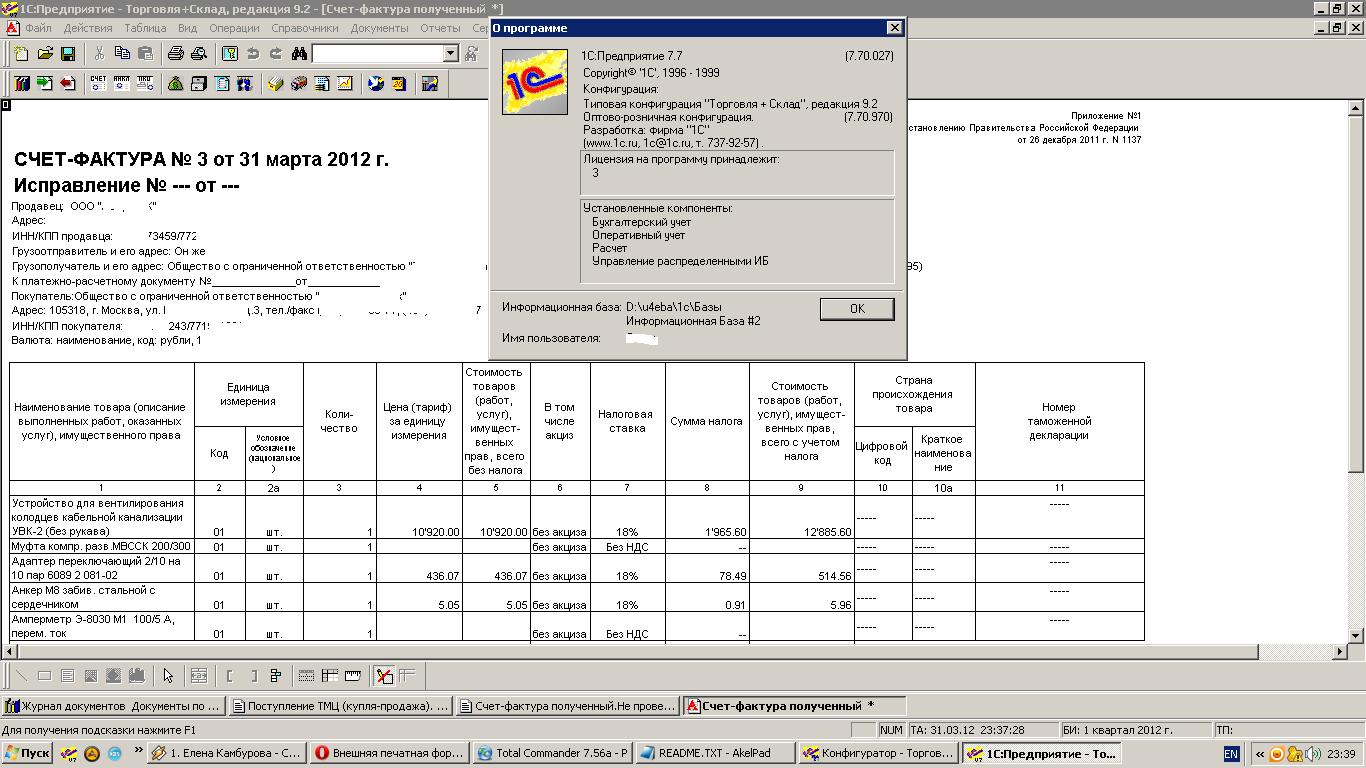Click the Redo arrow icon
The image size is (1366, 768).
[276, 53]
